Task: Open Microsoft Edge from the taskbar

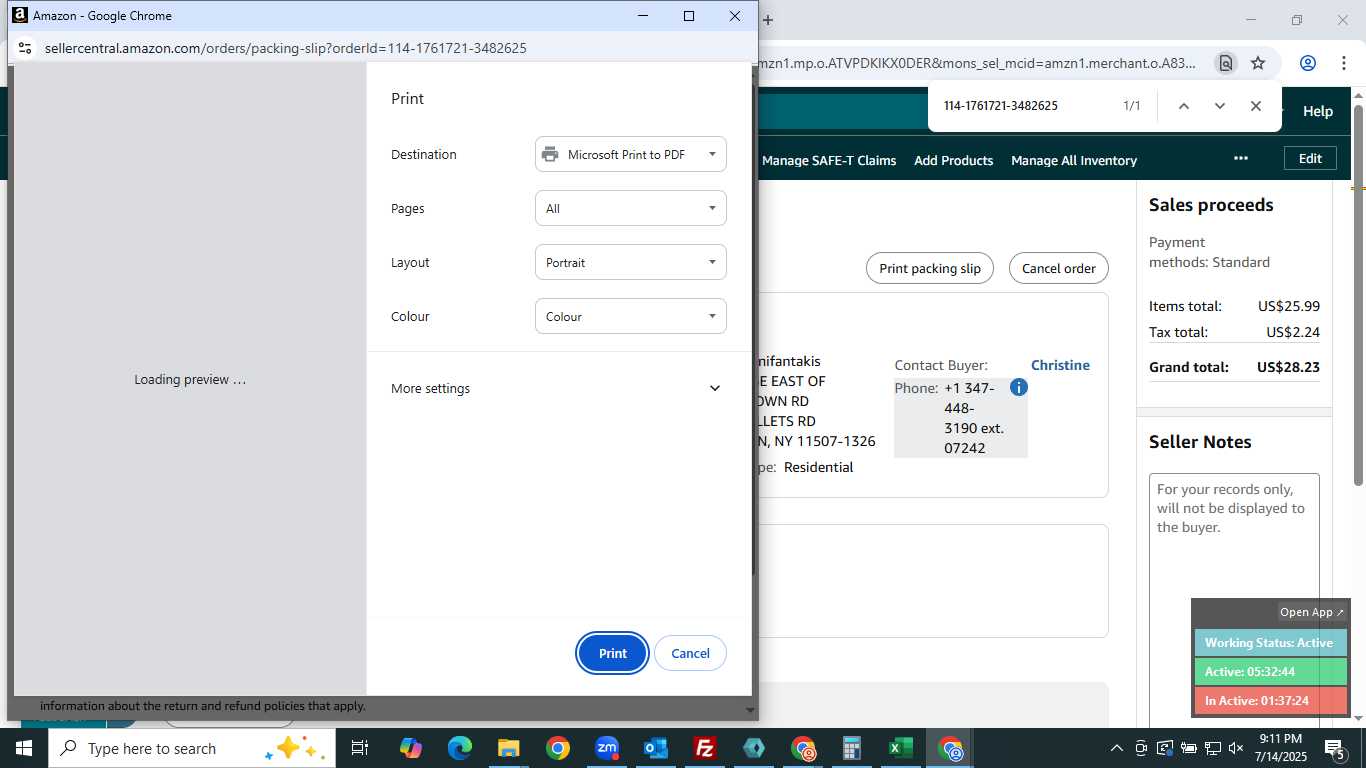Action: 459,748
